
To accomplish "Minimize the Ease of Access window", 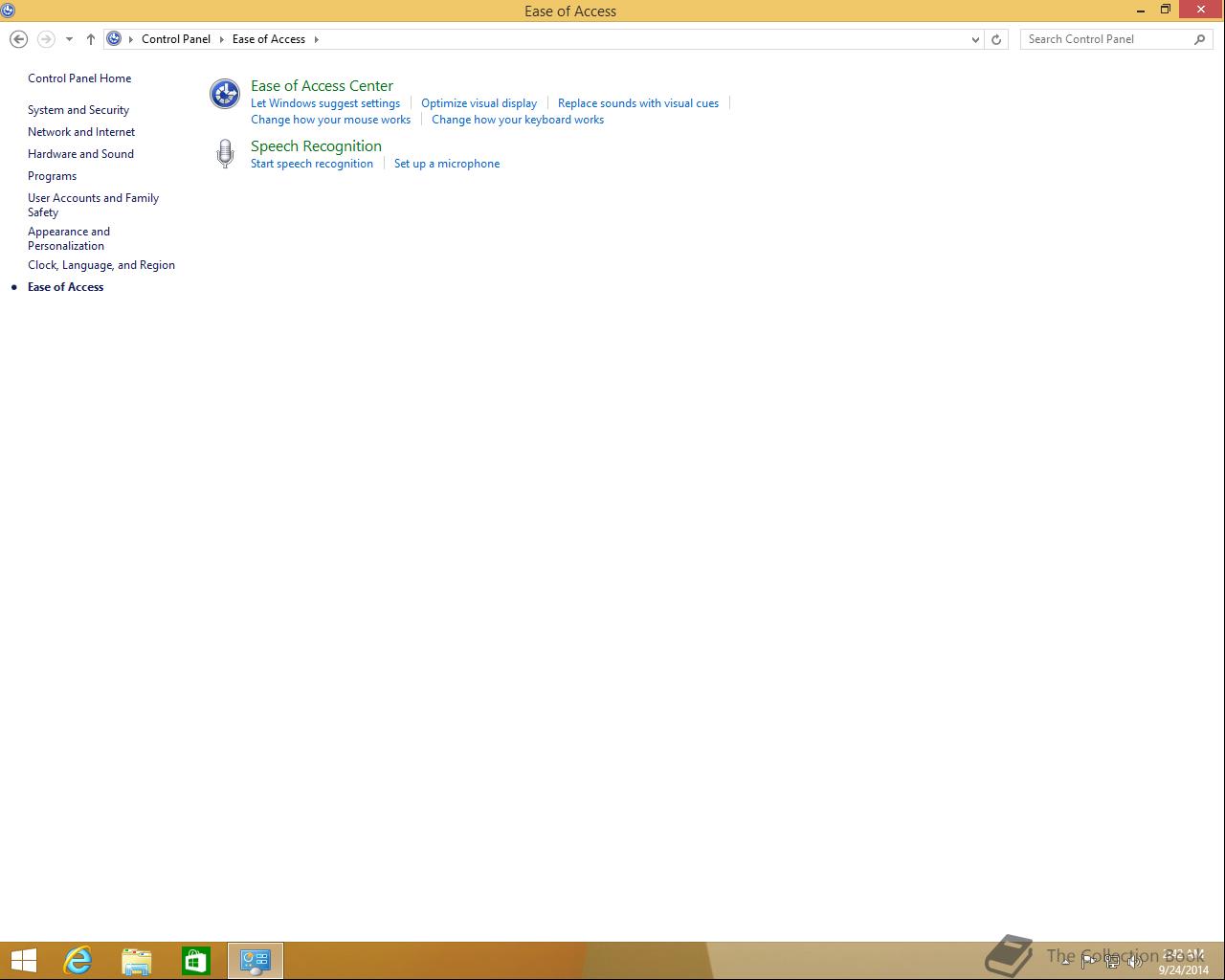I will point(1141,11).
